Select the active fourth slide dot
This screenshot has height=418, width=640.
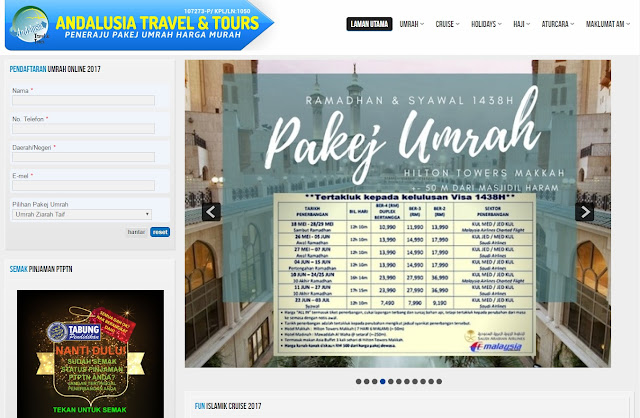[382, 381]
